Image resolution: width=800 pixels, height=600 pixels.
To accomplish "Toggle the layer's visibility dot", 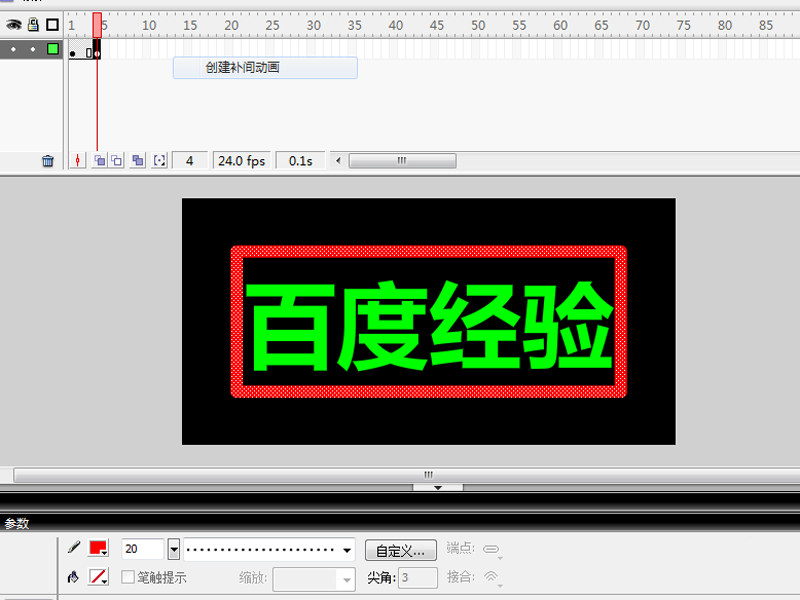I will 13,49.
